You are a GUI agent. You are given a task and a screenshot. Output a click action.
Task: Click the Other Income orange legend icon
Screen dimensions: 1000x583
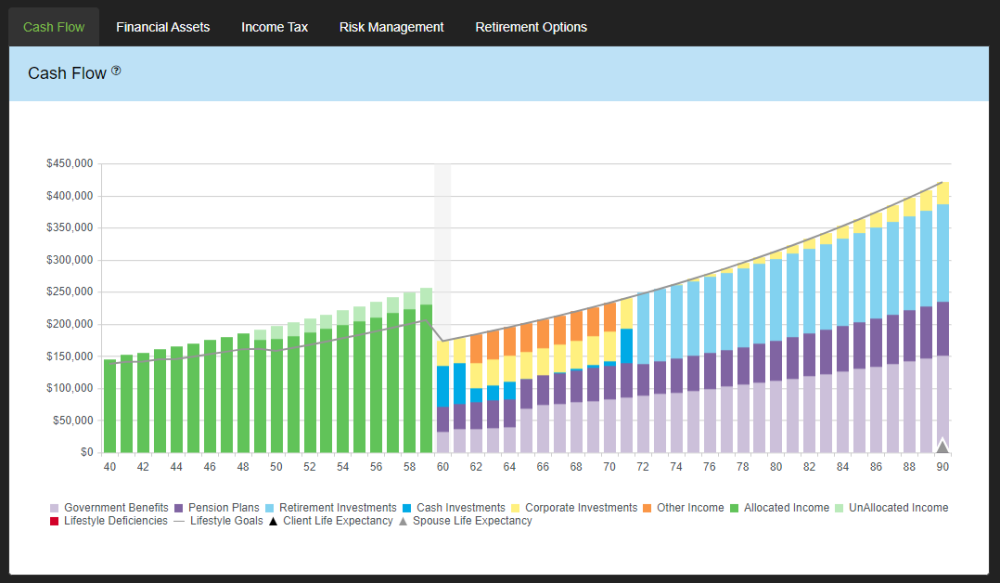tap(645, 507)
